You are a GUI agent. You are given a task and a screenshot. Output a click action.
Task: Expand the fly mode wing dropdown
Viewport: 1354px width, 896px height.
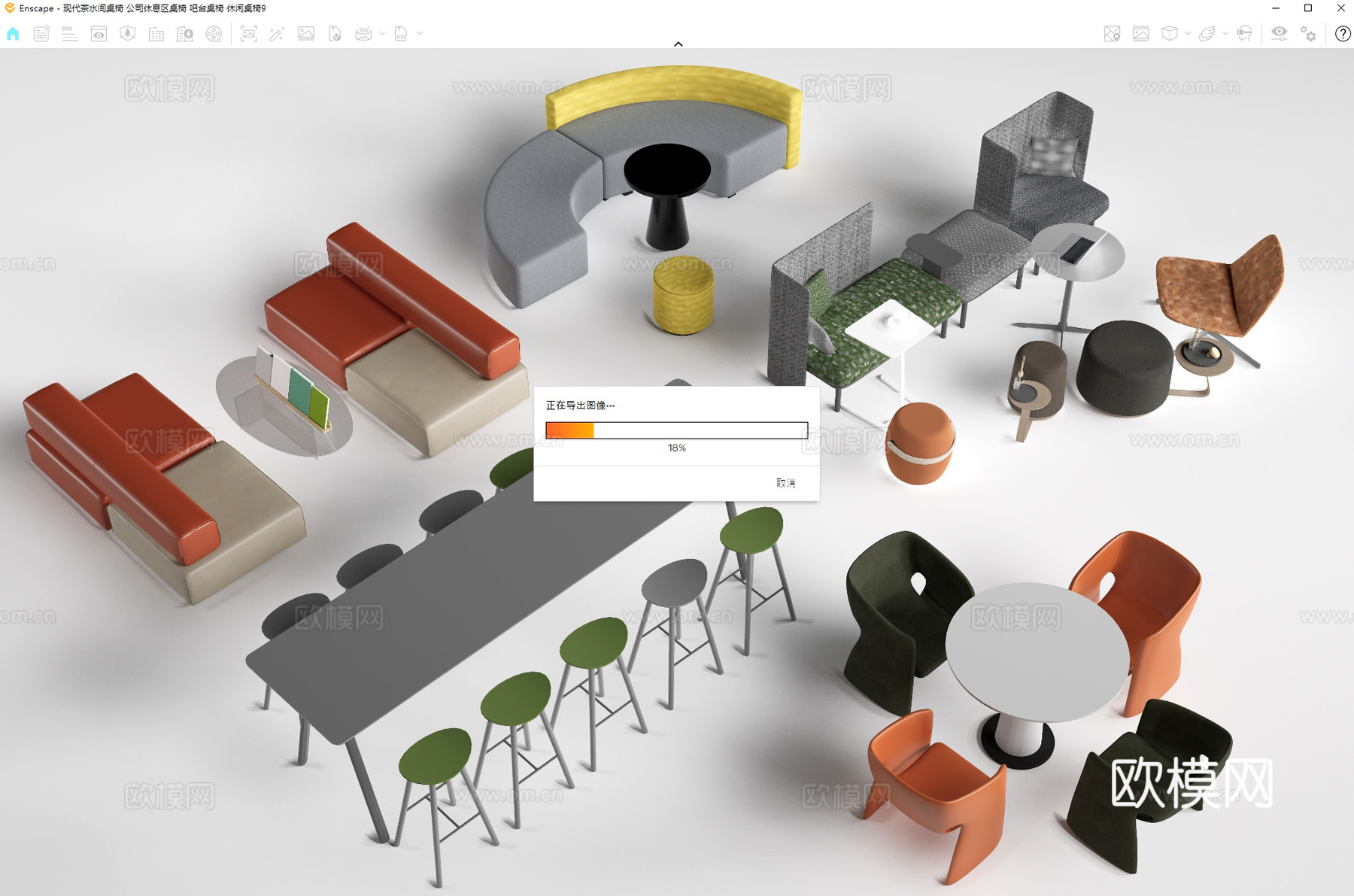(x=1225, y=34)
